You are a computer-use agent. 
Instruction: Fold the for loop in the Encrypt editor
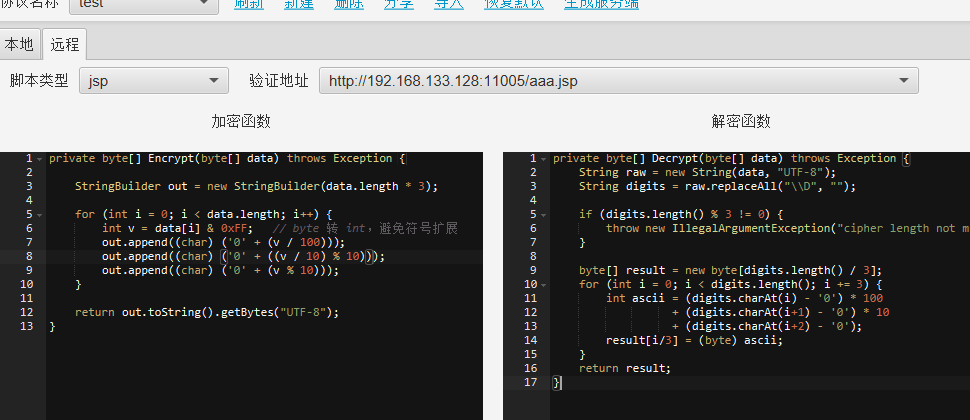point(39,215)
